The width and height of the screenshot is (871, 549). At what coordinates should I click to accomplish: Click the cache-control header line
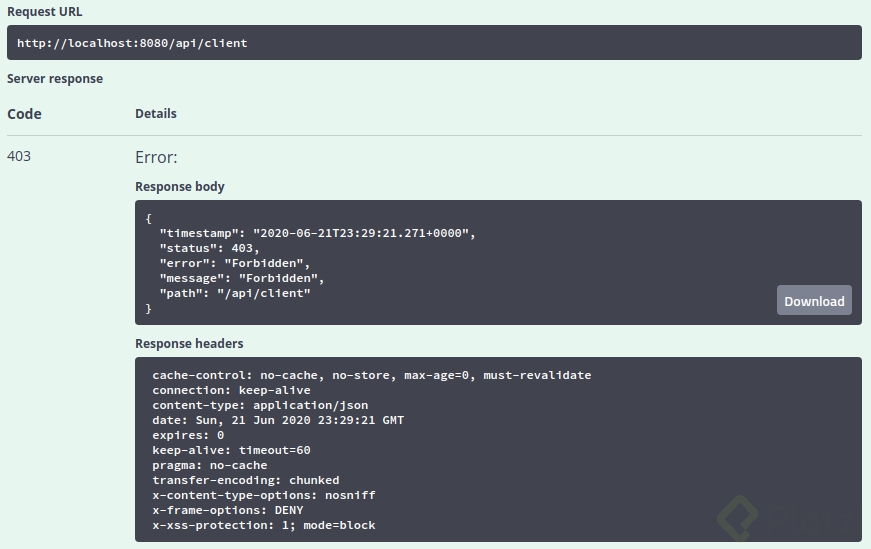[371, 375]
